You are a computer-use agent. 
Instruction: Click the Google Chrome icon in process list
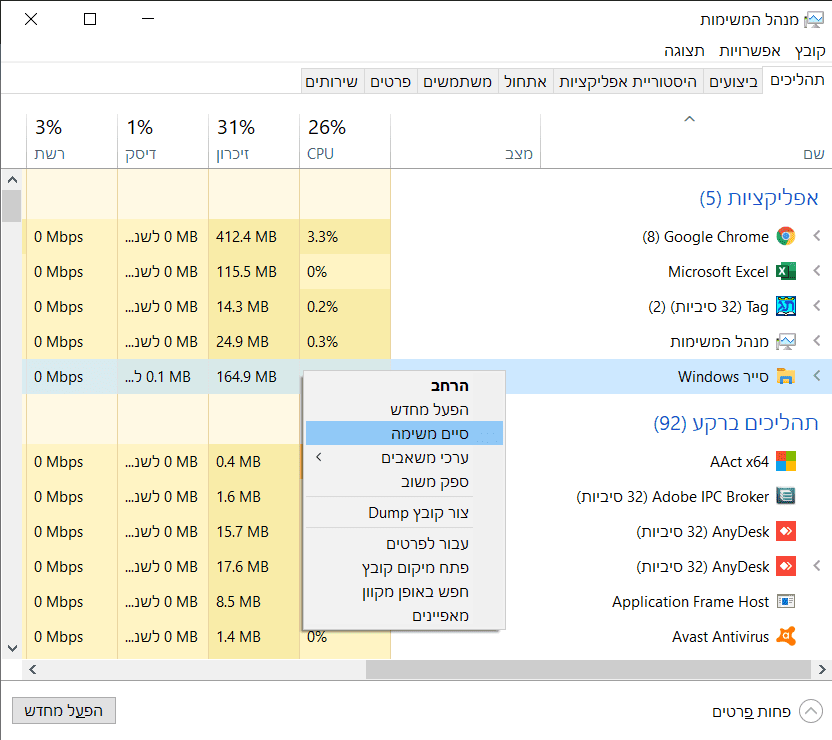tap(786, 237)
